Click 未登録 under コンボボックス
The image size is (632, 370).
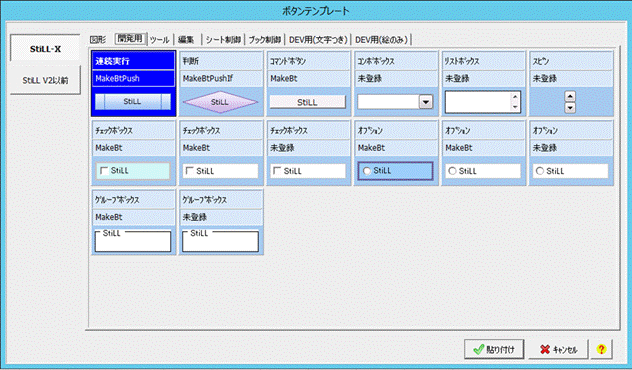[370, 79]
